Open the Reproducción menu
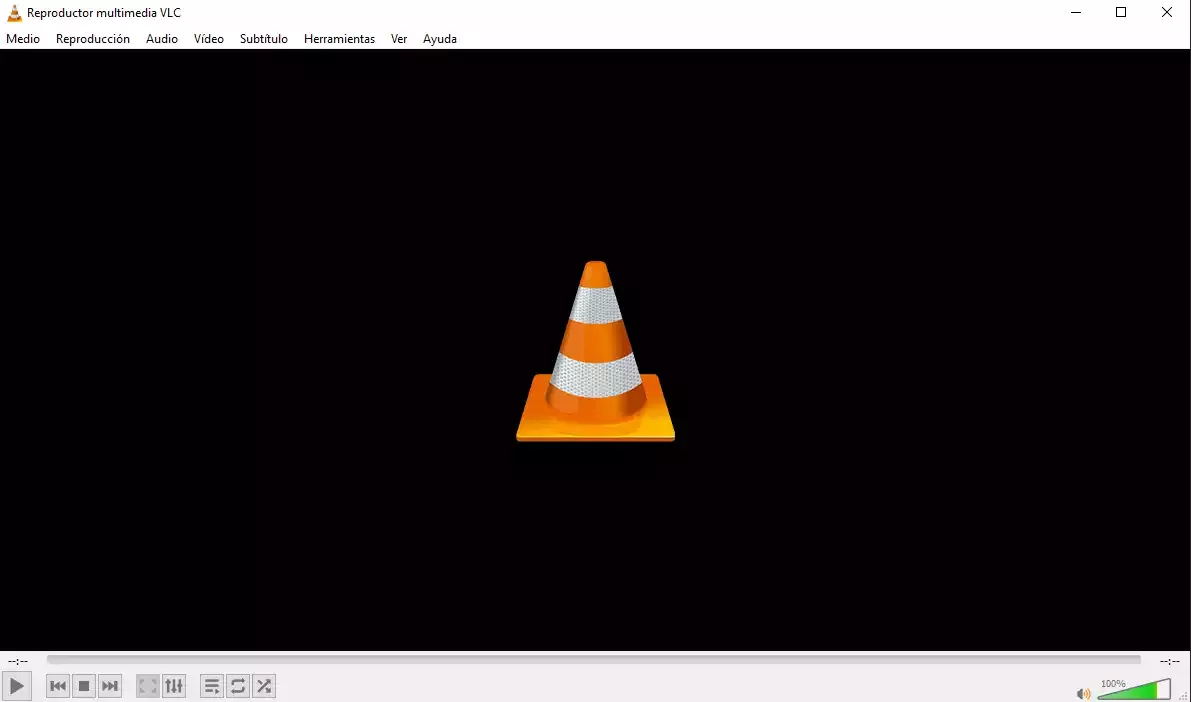1191x702 pixels. coord(93,39)
